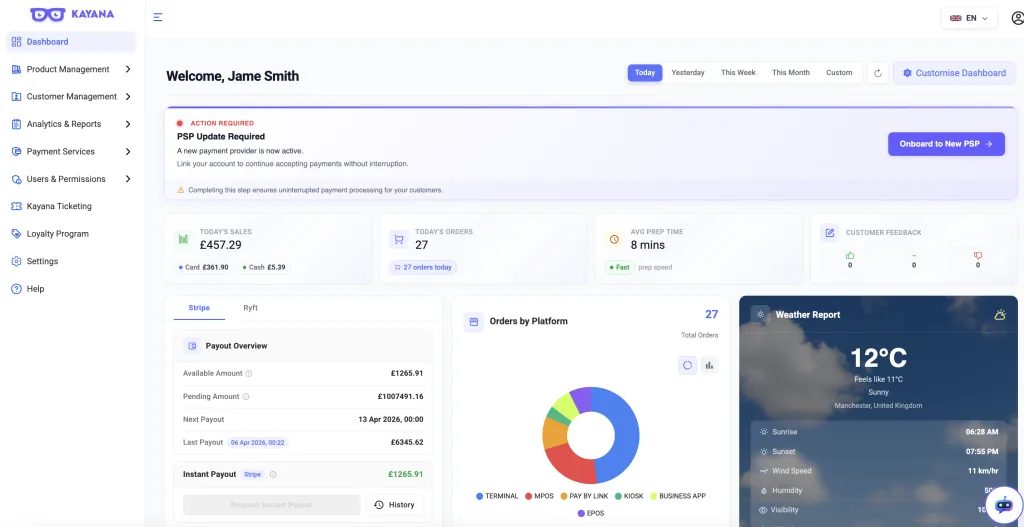
Task: Expand Users & Permissions menu chevron
Action: [x=128, y=179]
